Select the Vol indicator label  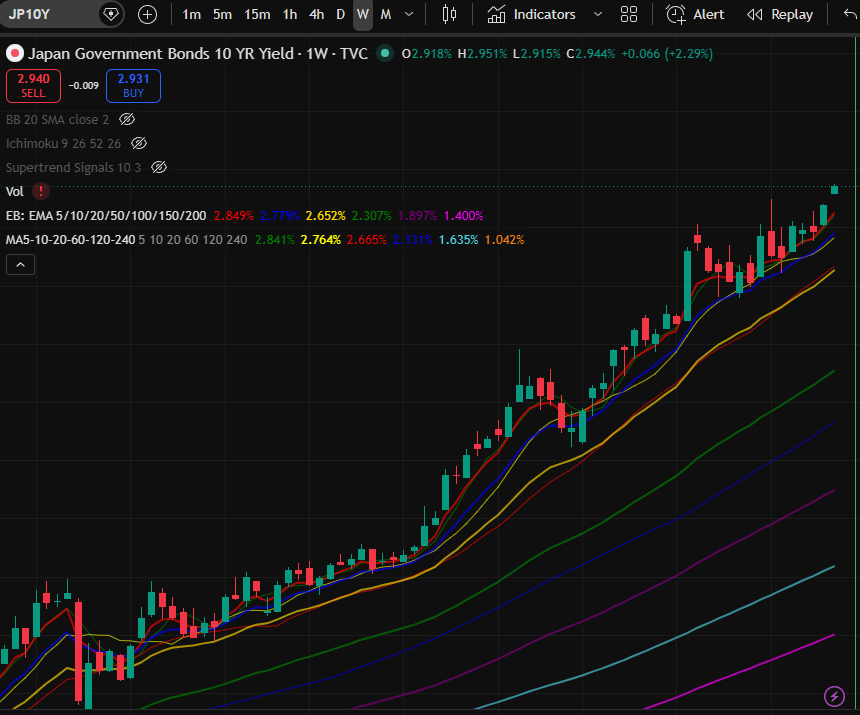[x=15, y=192]
